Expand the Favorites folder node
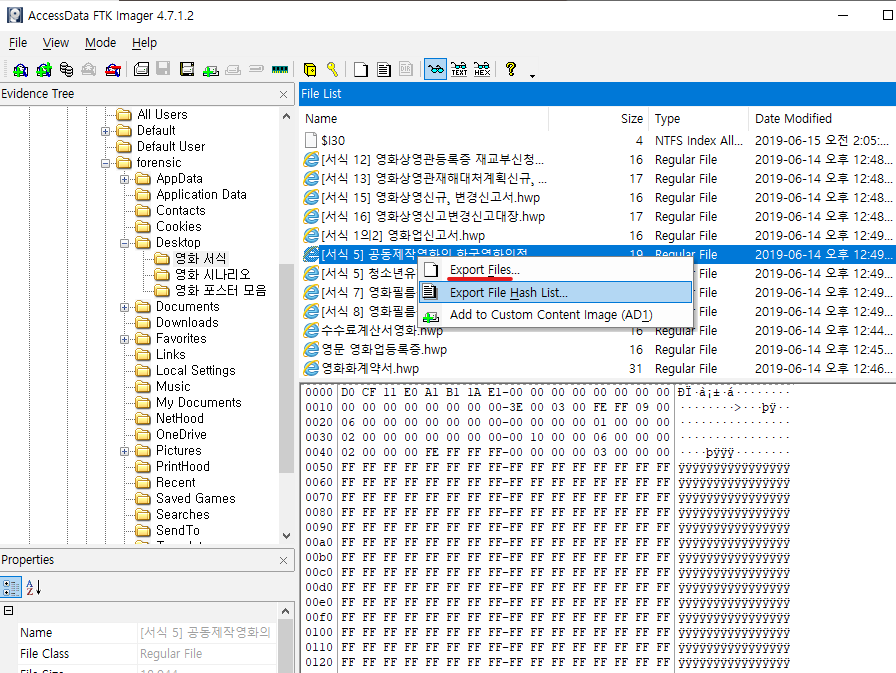Screen dimensions: 896x673 pos(124,339)
